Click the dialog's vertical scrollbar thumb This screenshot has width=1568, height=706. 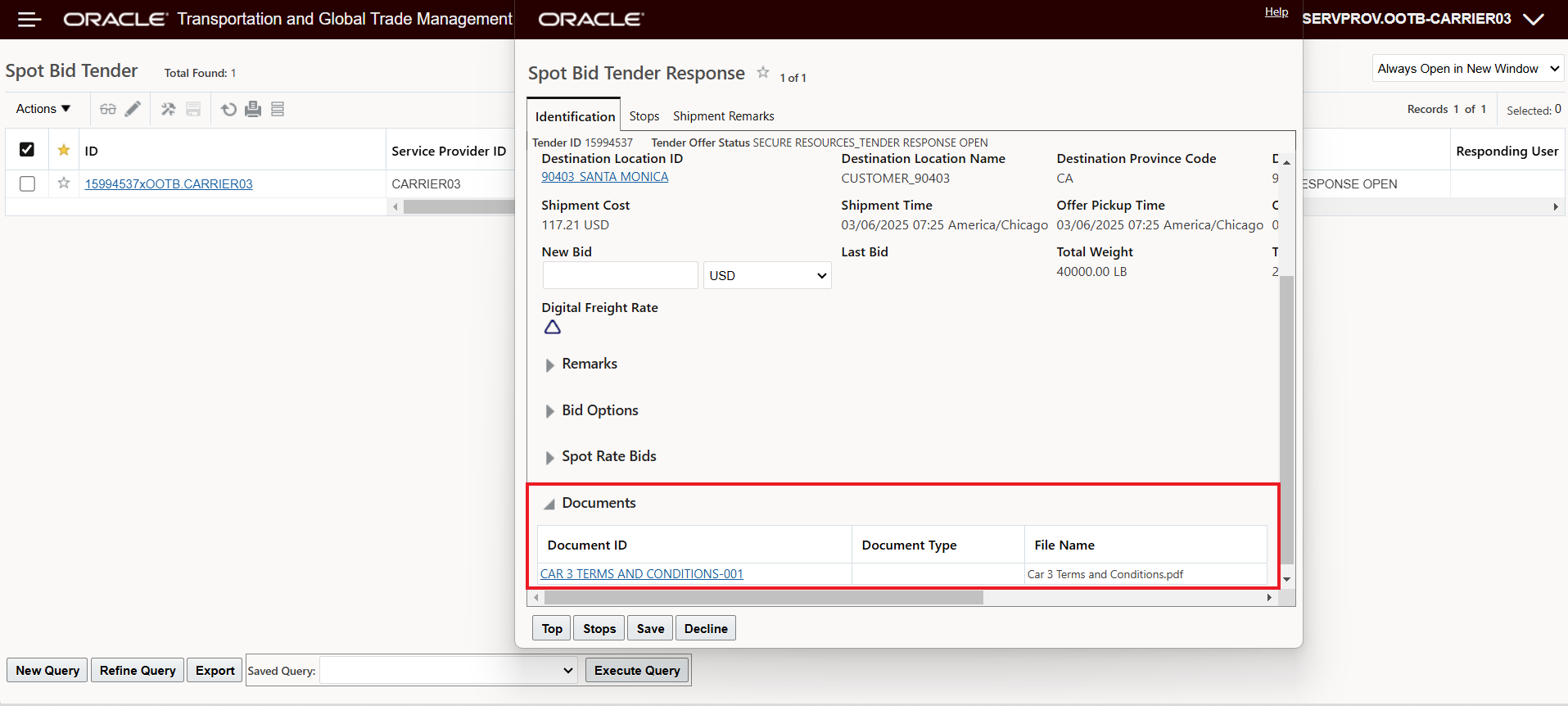pos(1287,419)
